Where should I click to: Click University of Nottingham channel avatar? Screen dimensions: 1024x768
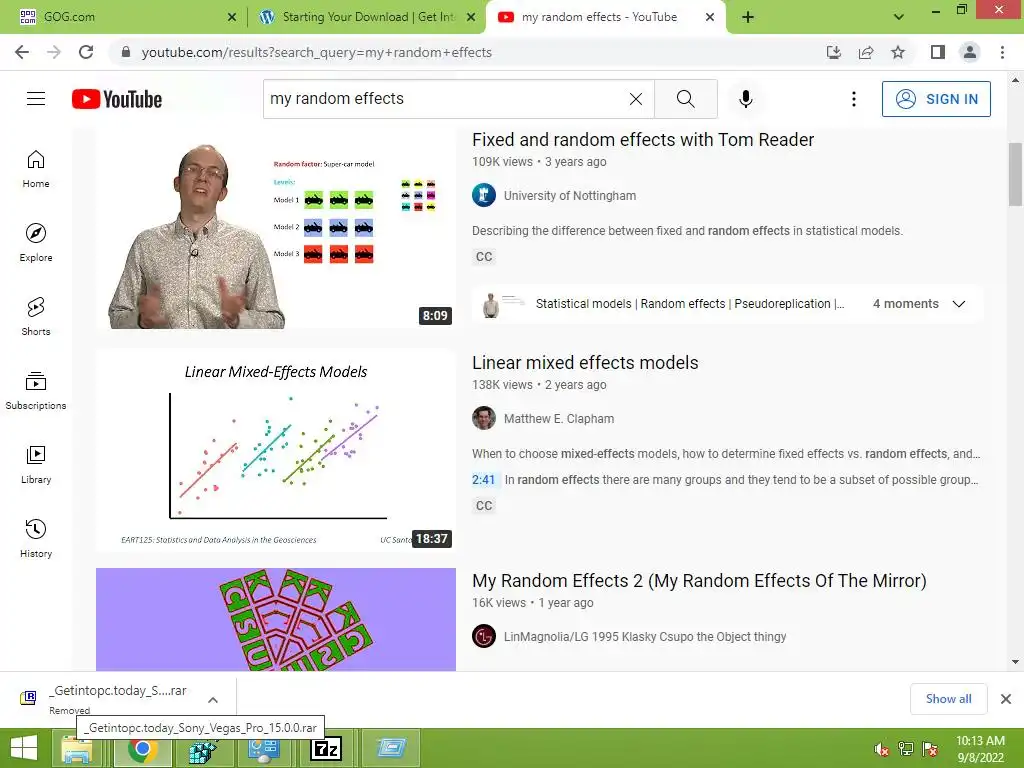(x=484, y=195)
